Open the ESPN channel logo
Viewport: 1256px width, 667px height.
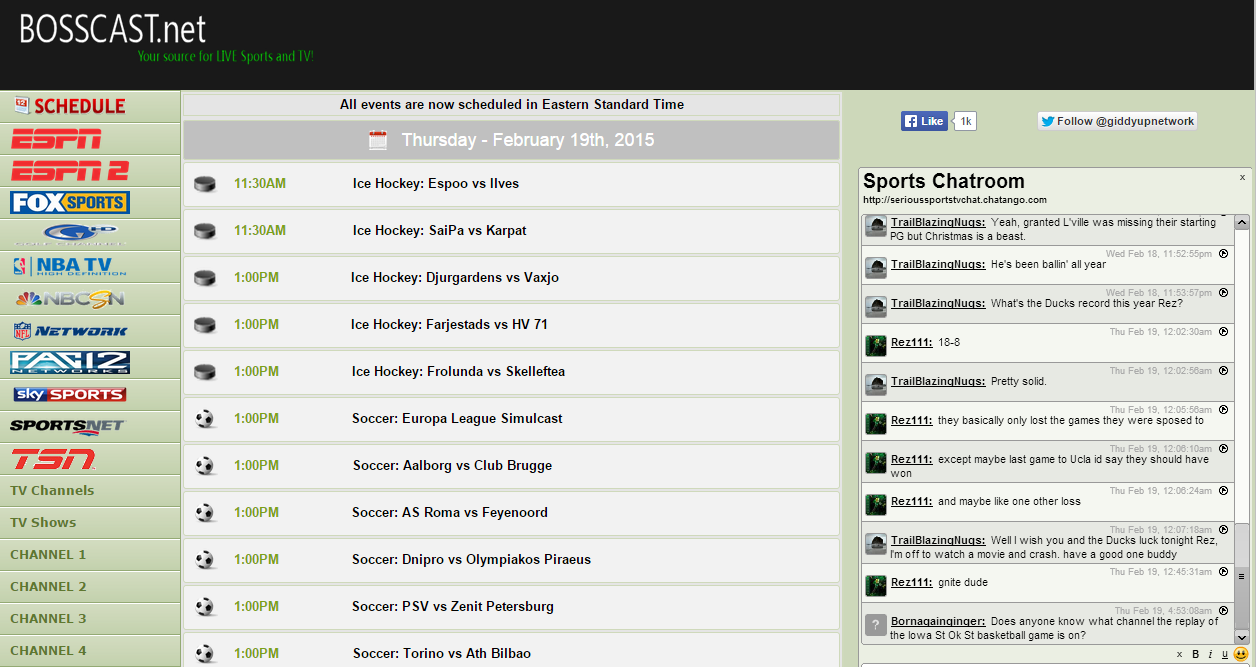[56, 139]
